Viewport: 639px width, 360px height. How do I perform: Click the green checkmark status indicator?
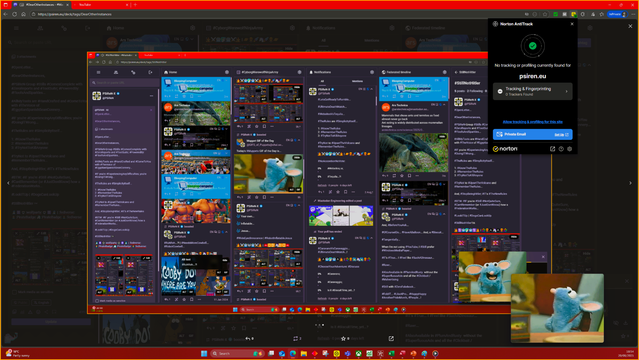point(532,46)
